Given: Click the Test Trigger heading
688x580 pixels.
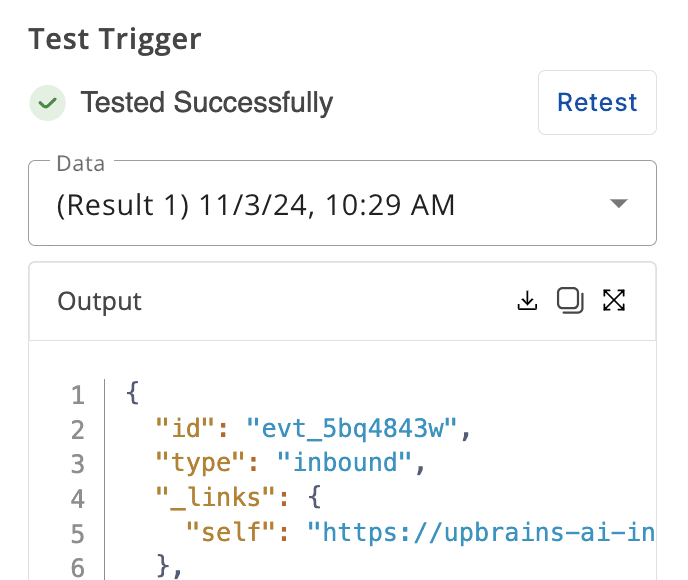Looking at the screenshot, I should [x=114, y=39].
